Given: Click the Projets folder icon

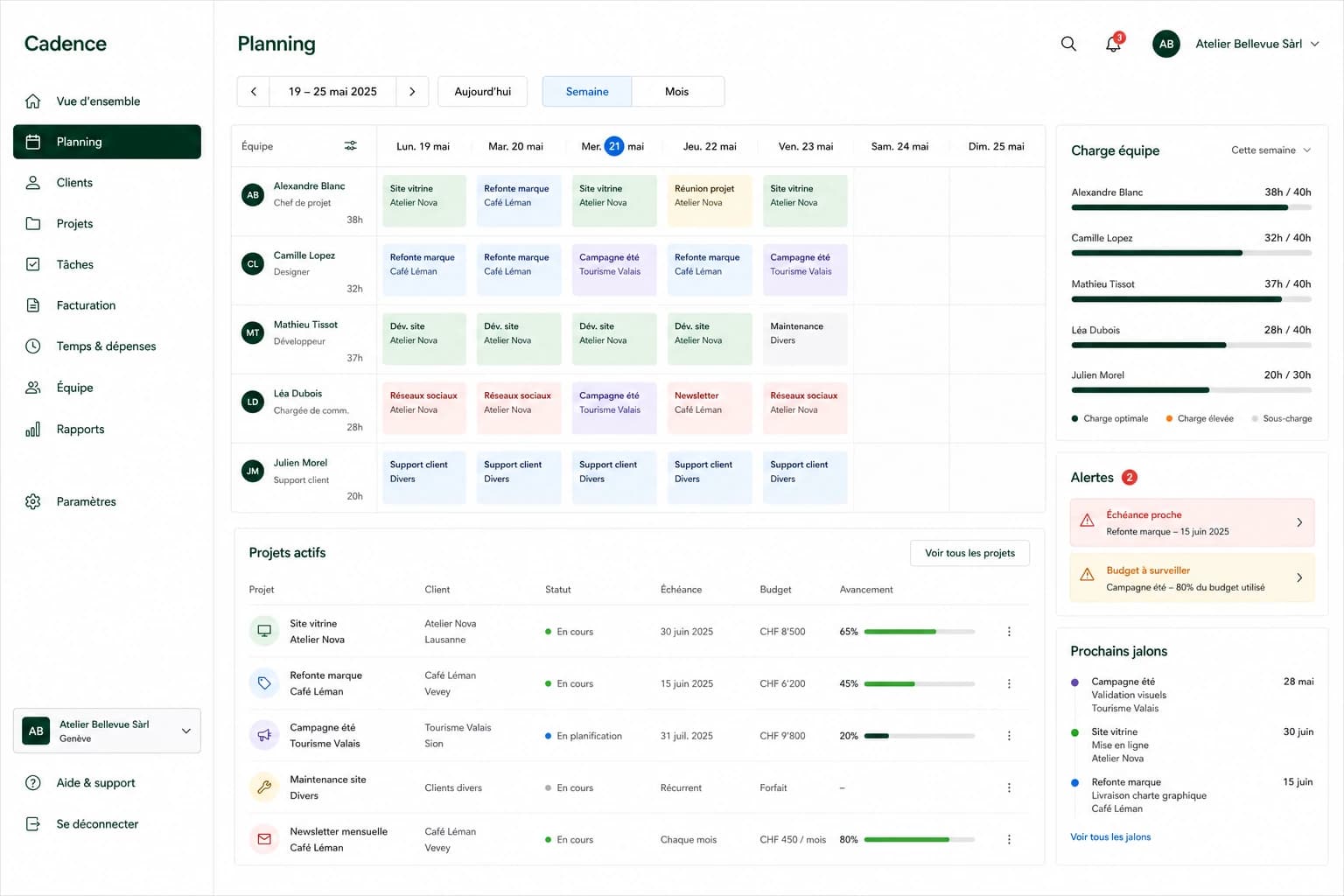Looking at the screenshot, I should pyautogui.click(x=33, y=223).
